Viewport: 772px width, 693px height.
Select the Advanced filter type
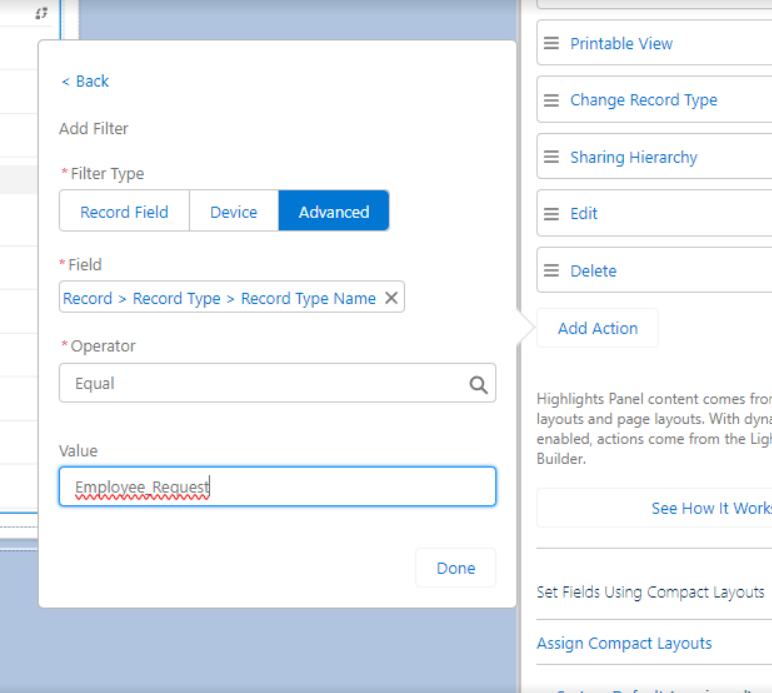[333, 212]
